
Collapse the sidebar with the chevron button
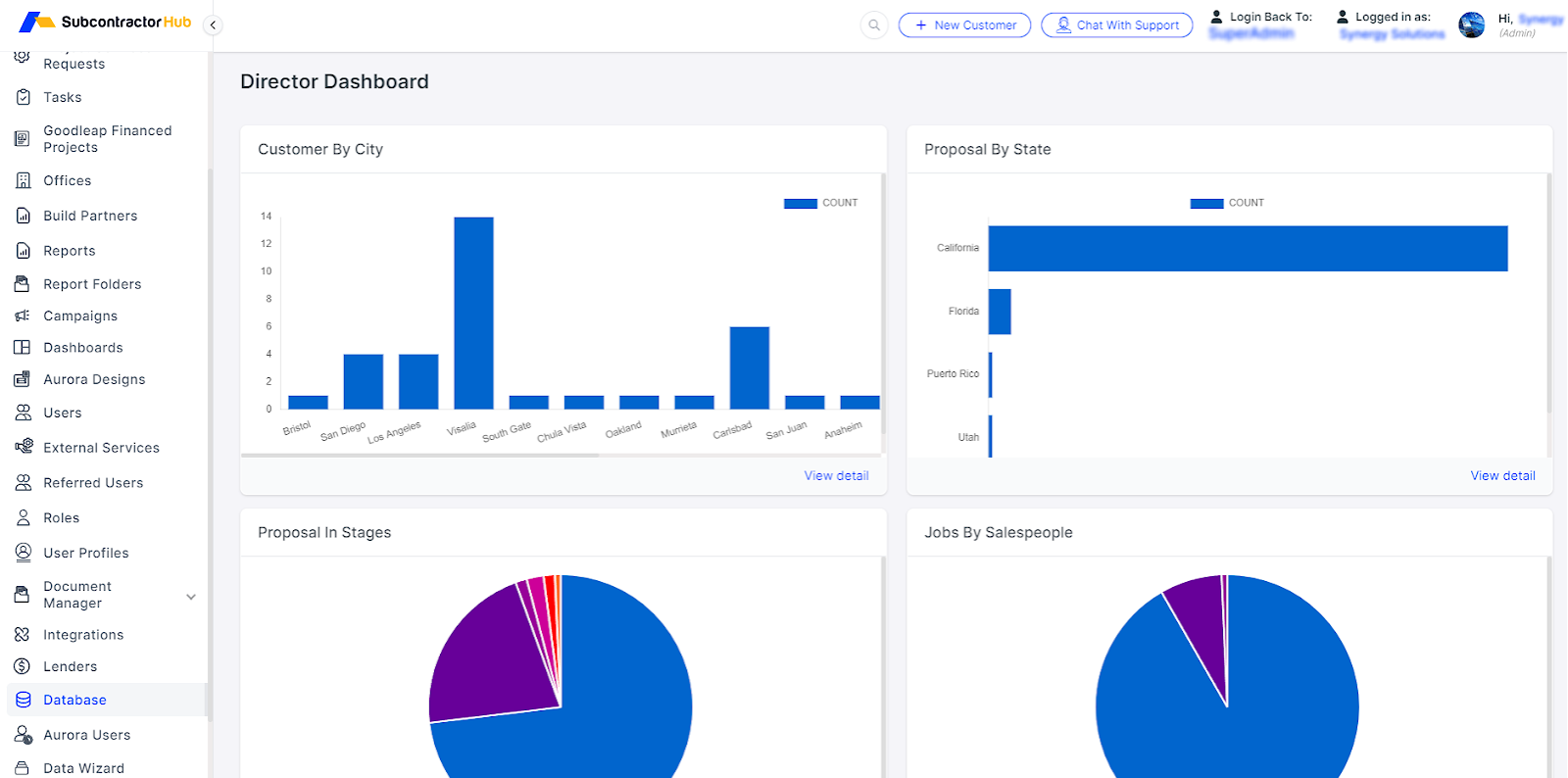213,25
